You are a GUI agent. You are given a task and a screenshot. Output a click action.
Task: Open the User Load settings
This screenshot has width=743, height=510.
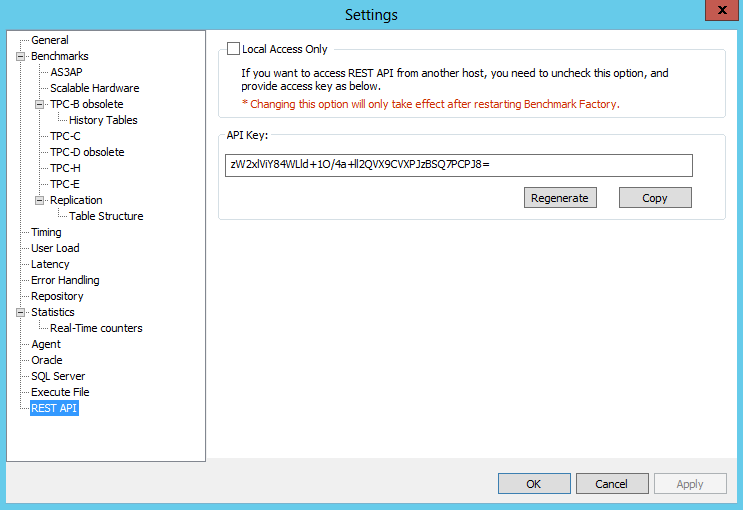coord(55,248)
